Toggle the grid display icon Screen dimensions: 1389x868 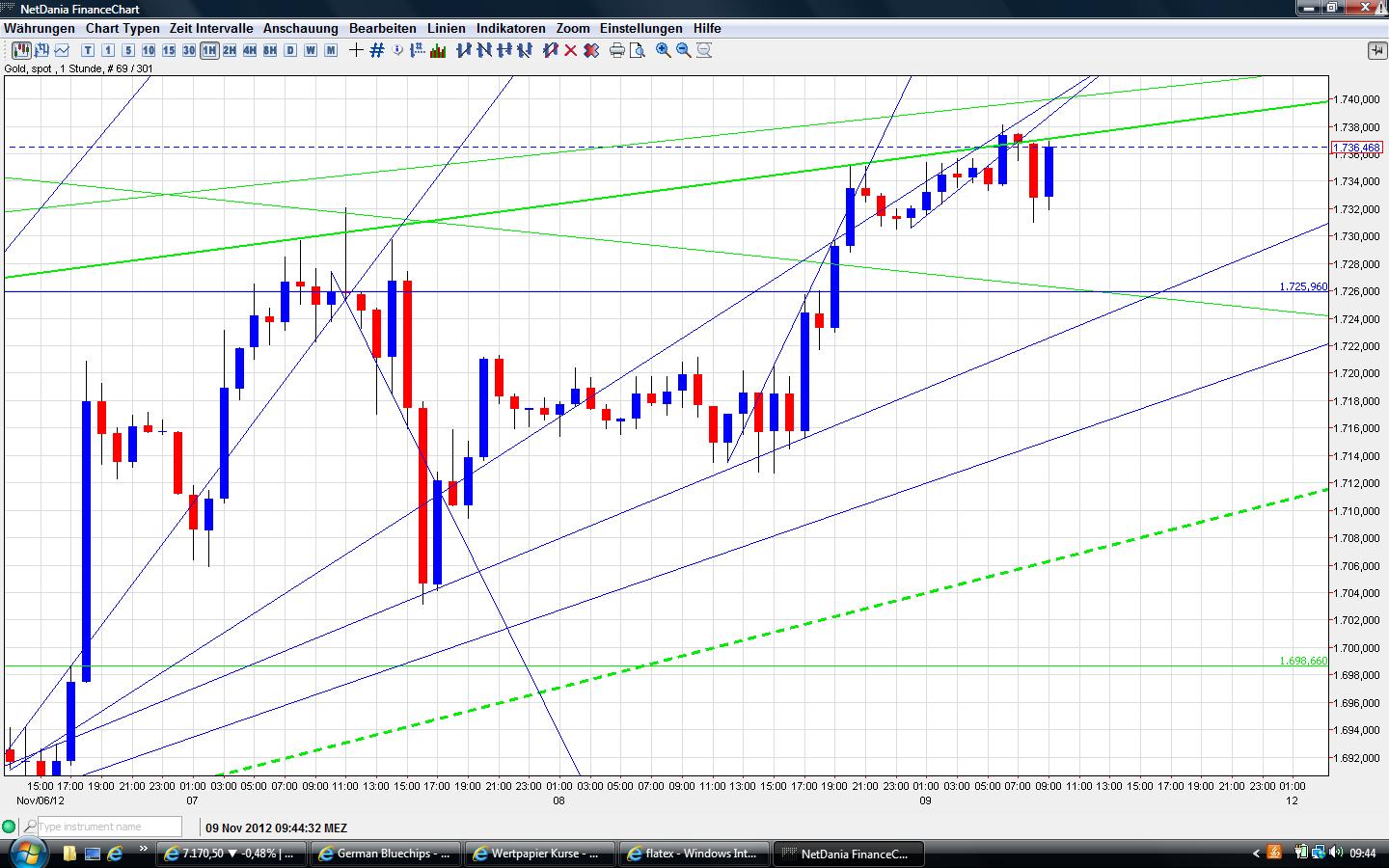click(x=375, y=50)
